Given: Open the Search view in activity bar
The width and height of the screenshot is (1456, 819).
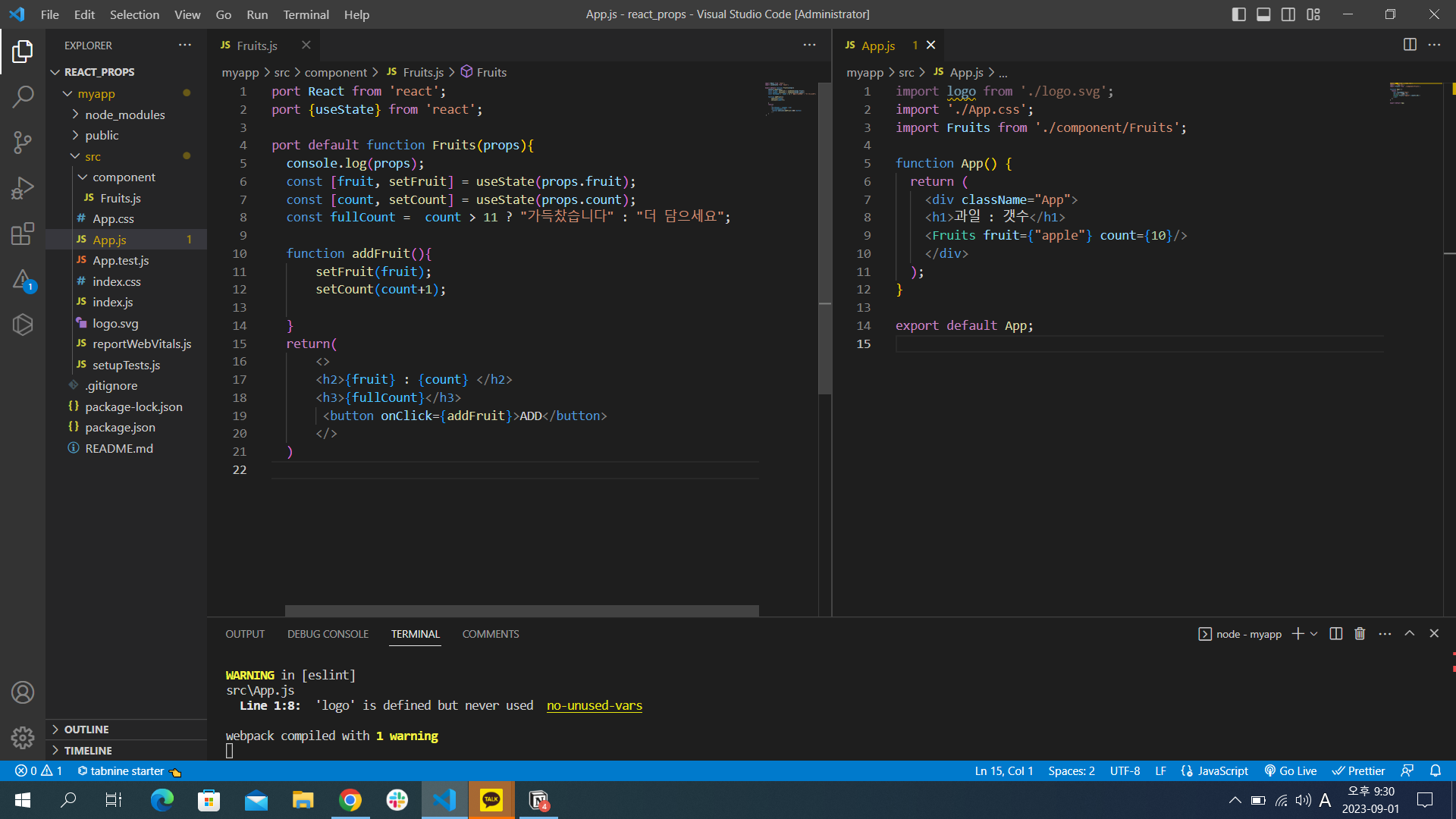Looking at the screenshot, I should (23, 96).
